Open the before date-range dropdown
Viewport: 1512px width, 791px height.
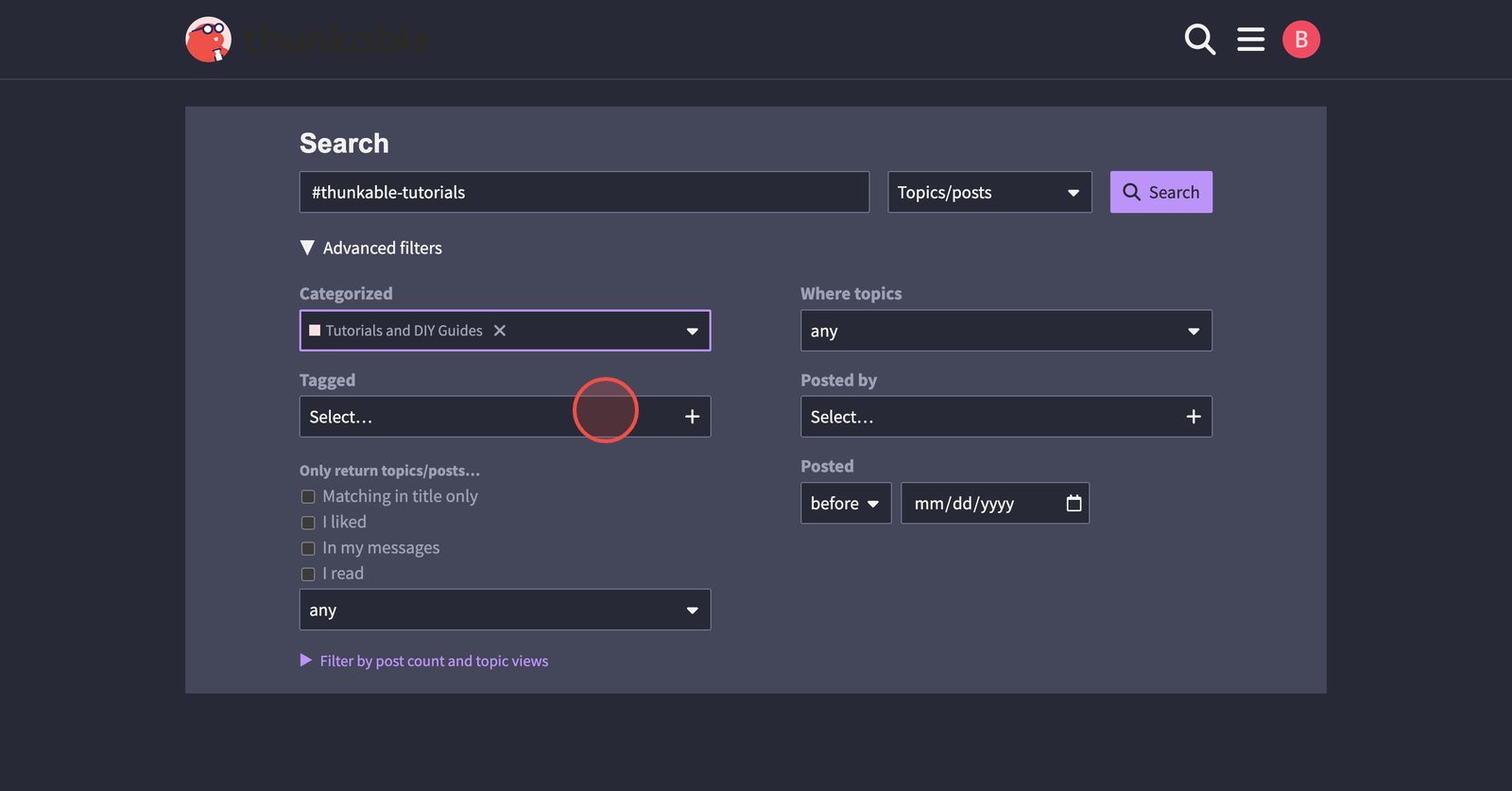[845, 504]
